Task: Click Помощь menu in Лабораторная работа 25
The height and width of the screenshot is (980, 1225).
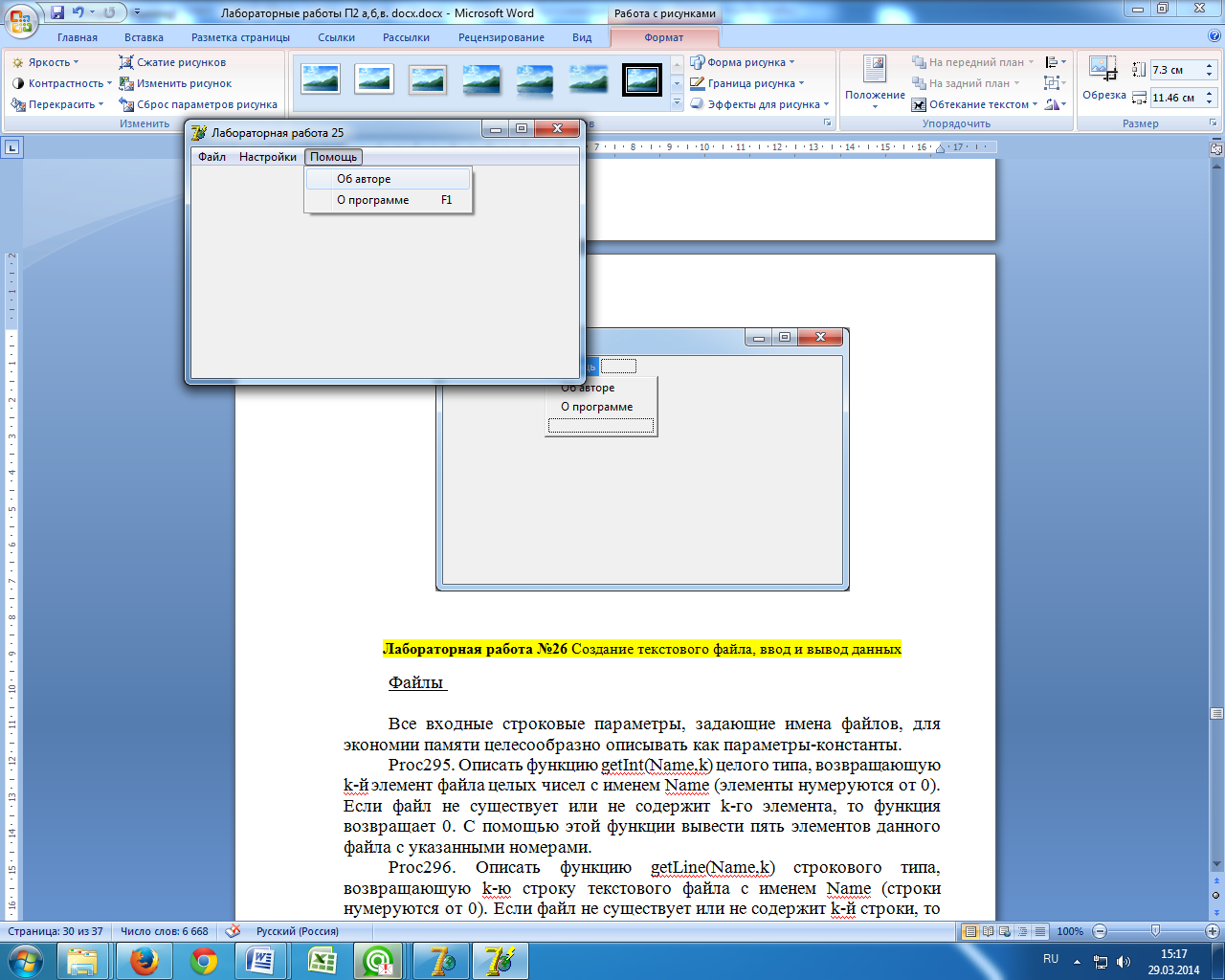Action: [x=333, y=157]
